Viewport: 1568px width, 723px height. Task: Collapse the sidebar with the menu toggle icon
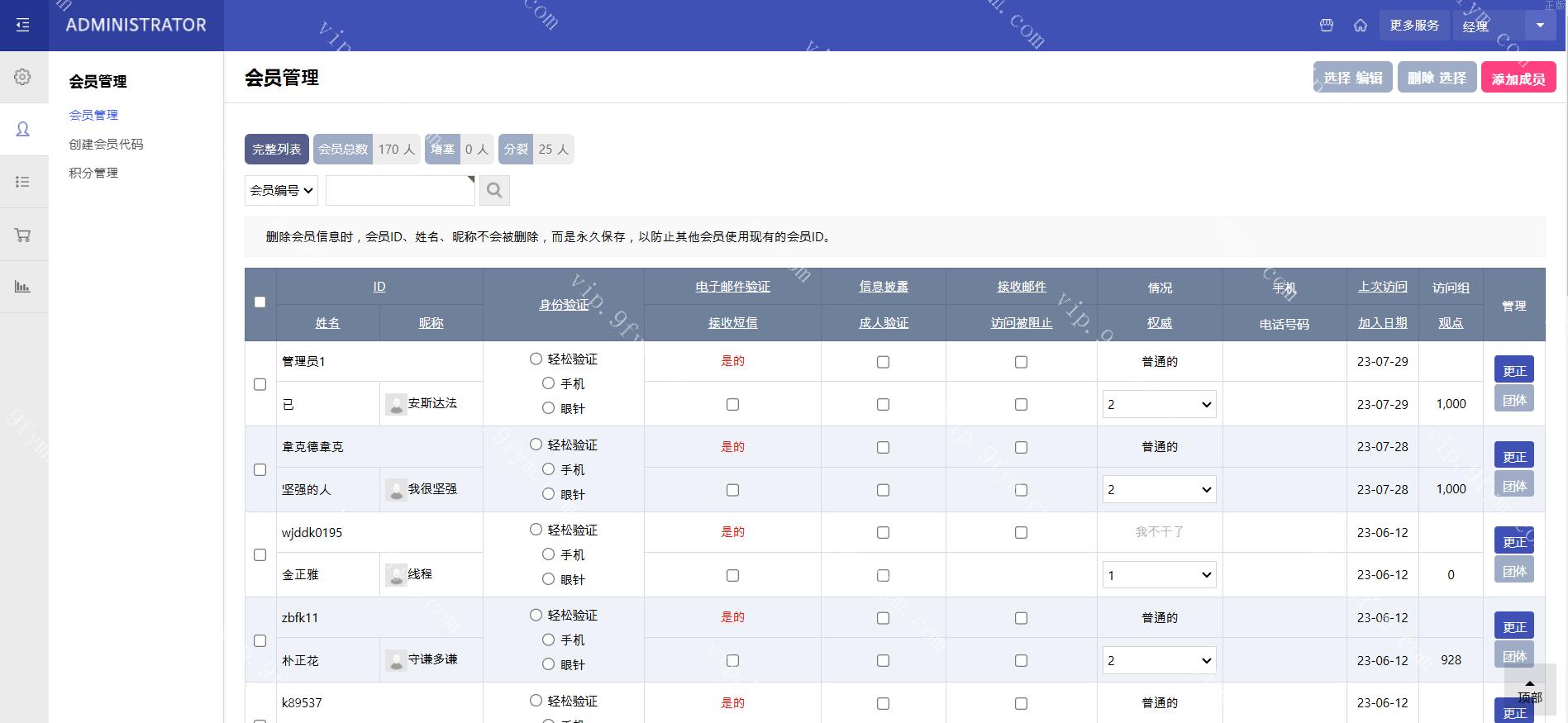[23, 26]
